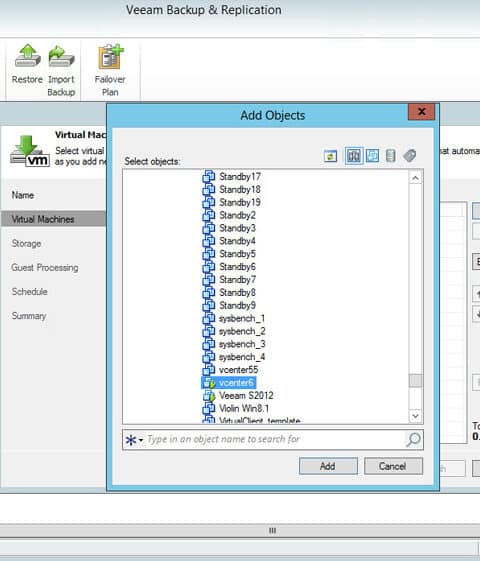
Task: Select the vcenter55 VM
Action: (238, 370)
